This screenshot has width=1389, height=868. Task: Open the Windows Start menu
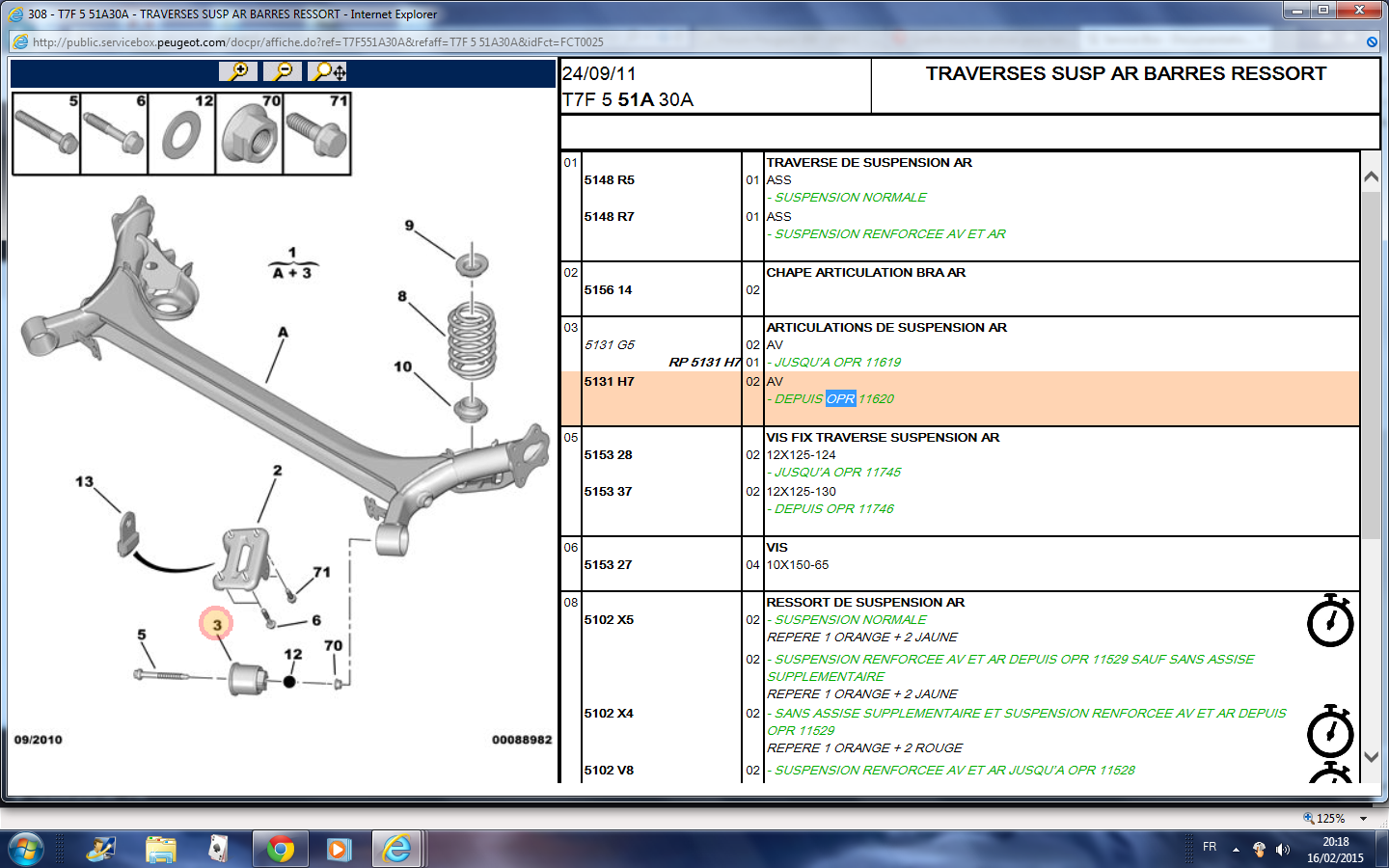coord(26,849)
